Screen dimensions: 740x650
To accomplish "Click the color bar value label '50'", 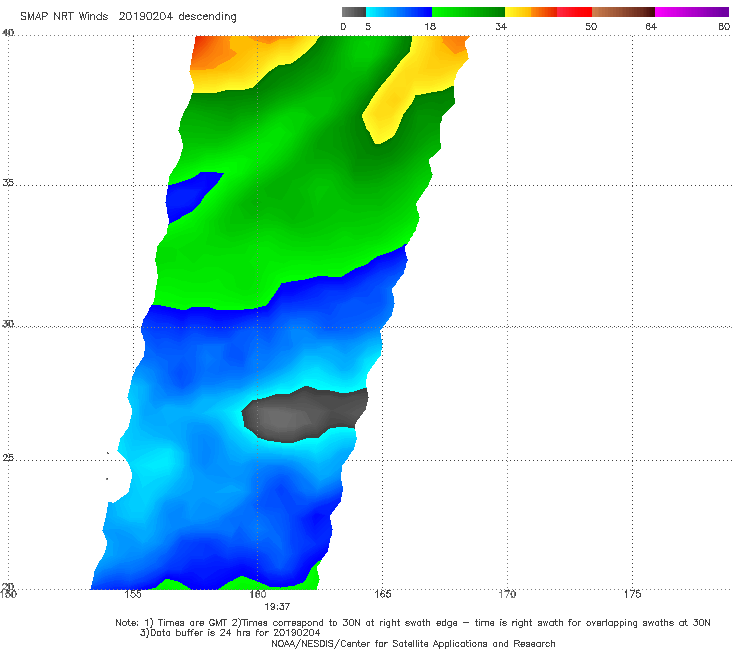I will click(x=591, y=27).
